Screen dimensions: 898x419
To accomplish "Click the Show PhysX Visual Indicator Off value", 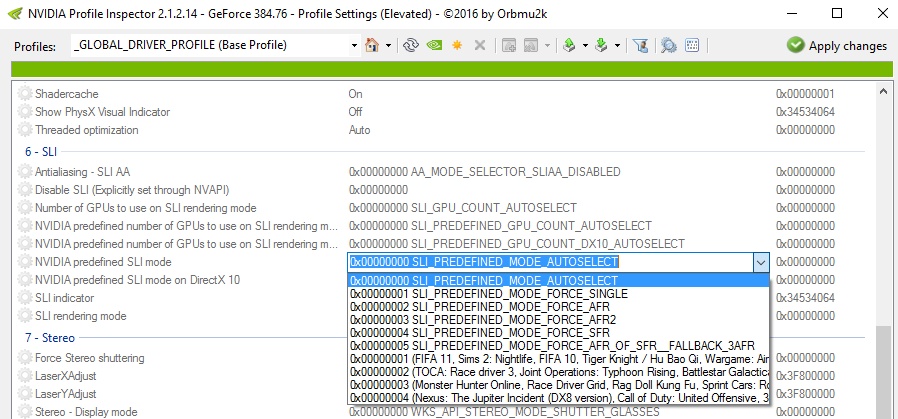I will 355,112.
